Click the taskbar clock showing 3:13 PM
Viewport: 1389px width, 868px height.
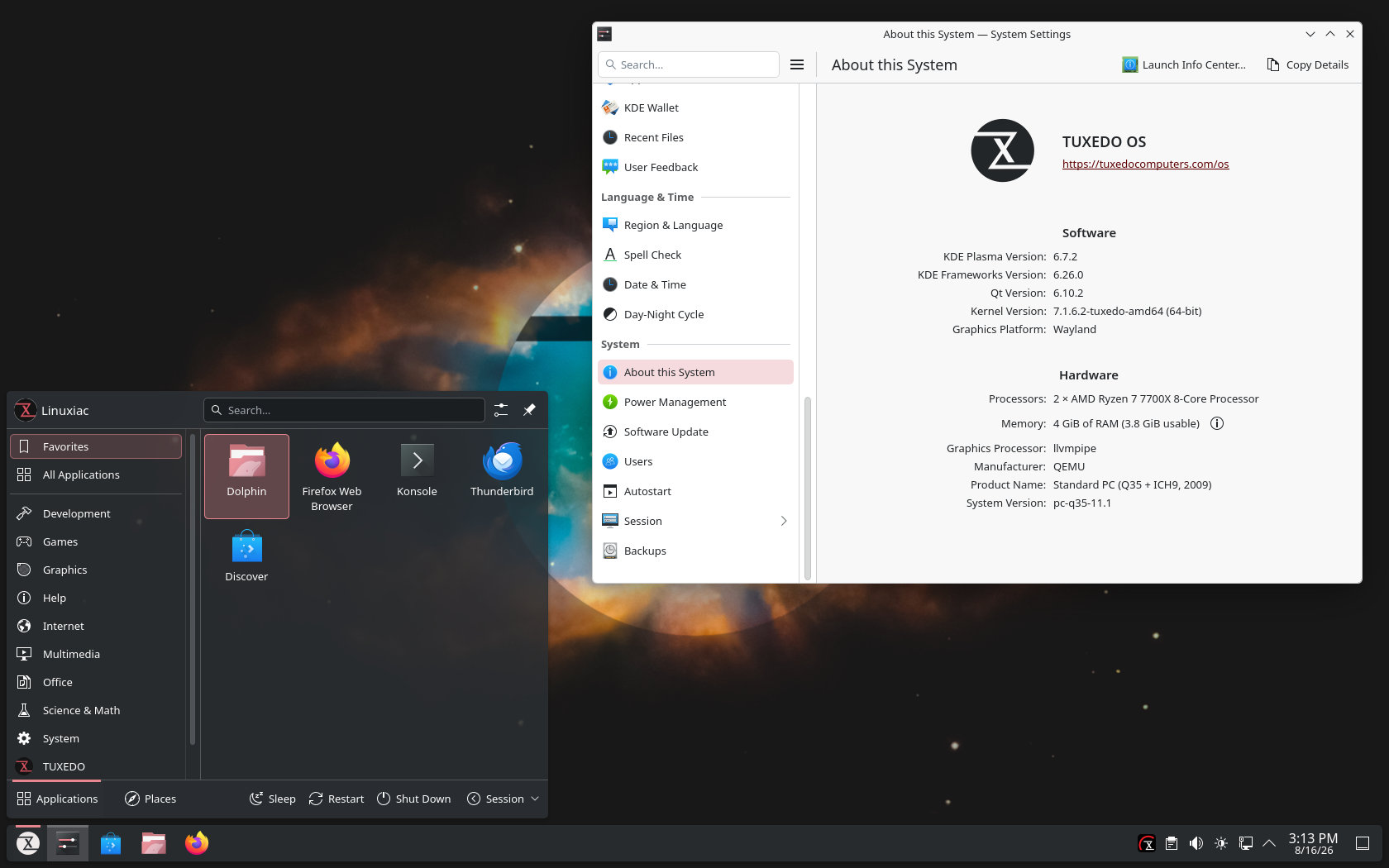[x=1313, y=843]
